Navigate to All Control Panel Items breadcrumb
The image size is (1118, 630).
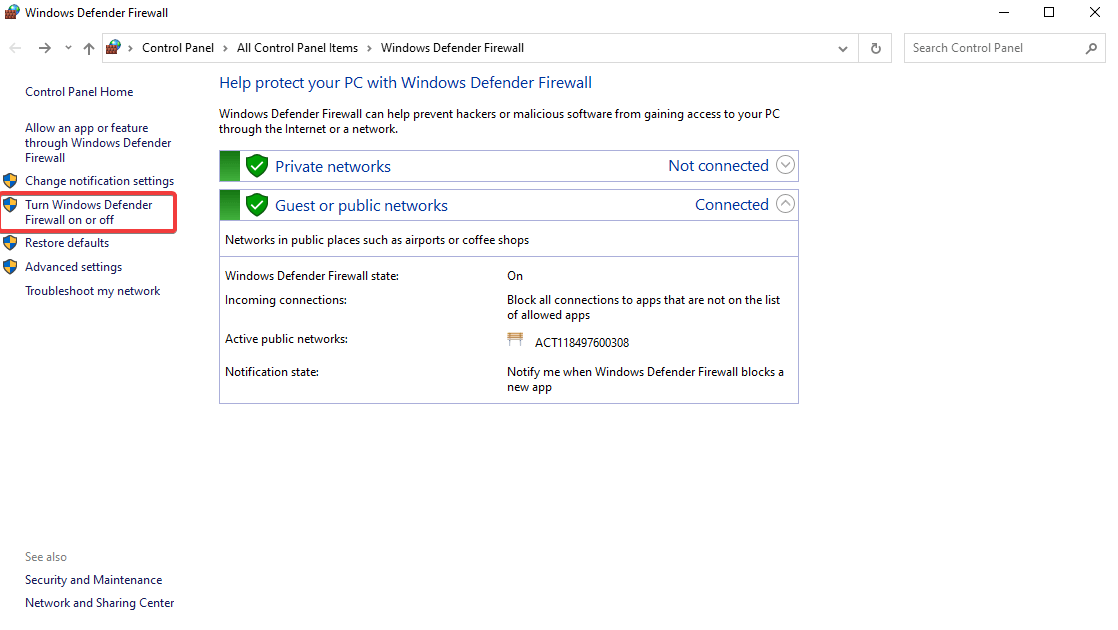(297, 47)
